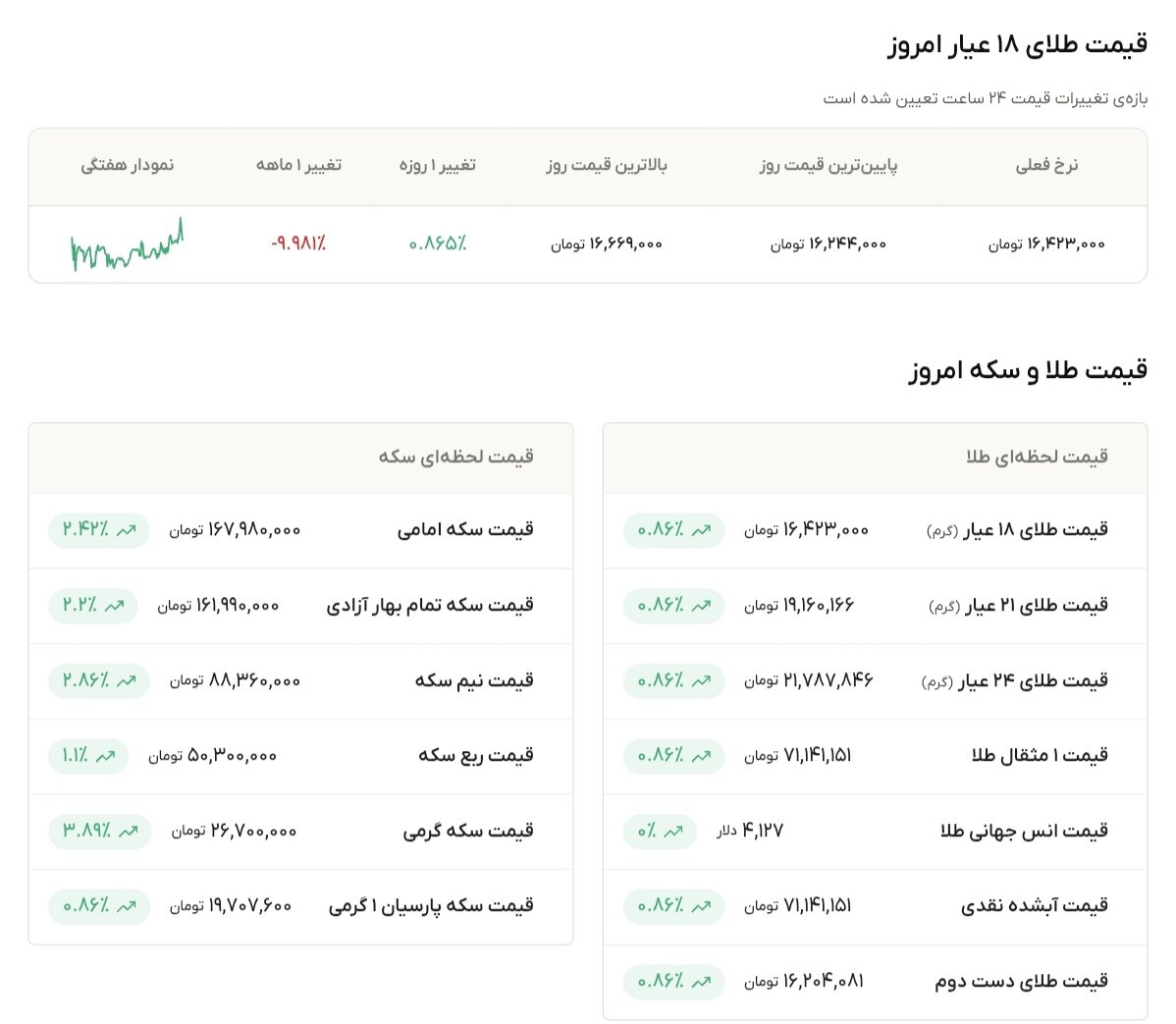Screen dimensions: 1176x1024
Task: Click the قیمت طلا و سکه امروز heading
Action: point(1028,370)
